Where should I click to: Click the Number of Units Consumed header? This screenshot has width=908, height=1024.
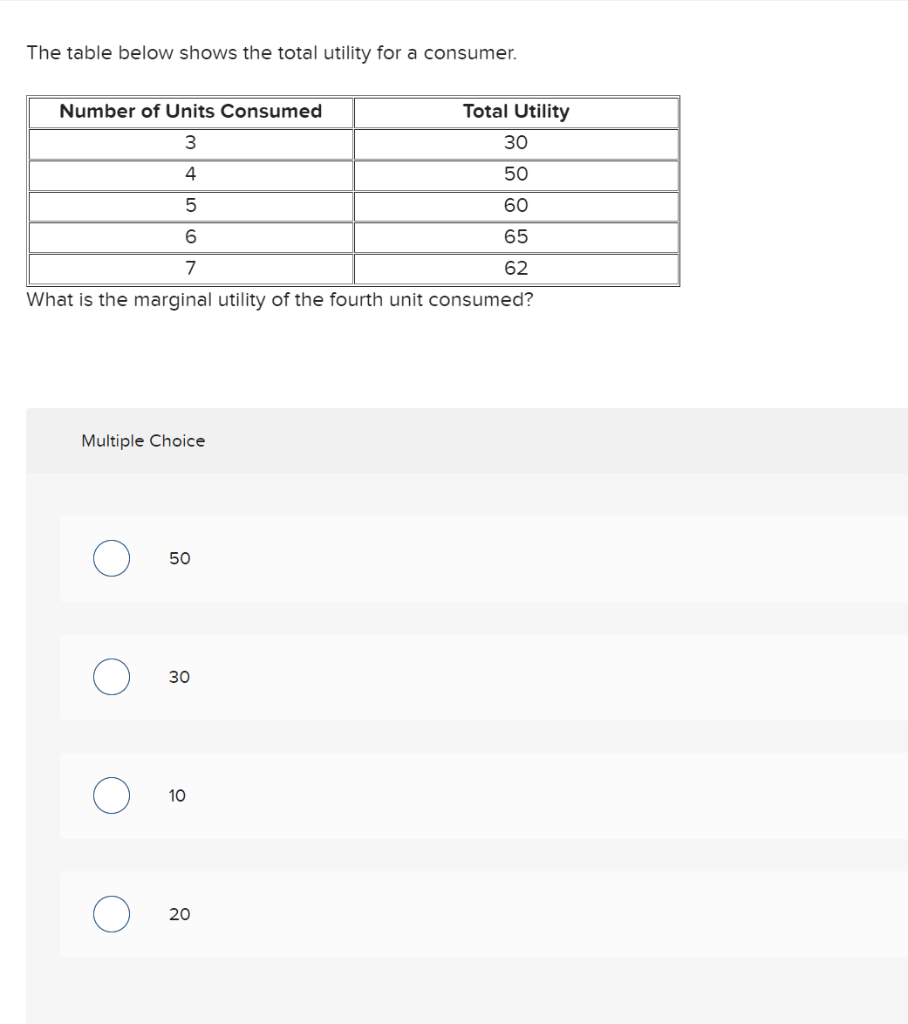(x=192, y=112)
